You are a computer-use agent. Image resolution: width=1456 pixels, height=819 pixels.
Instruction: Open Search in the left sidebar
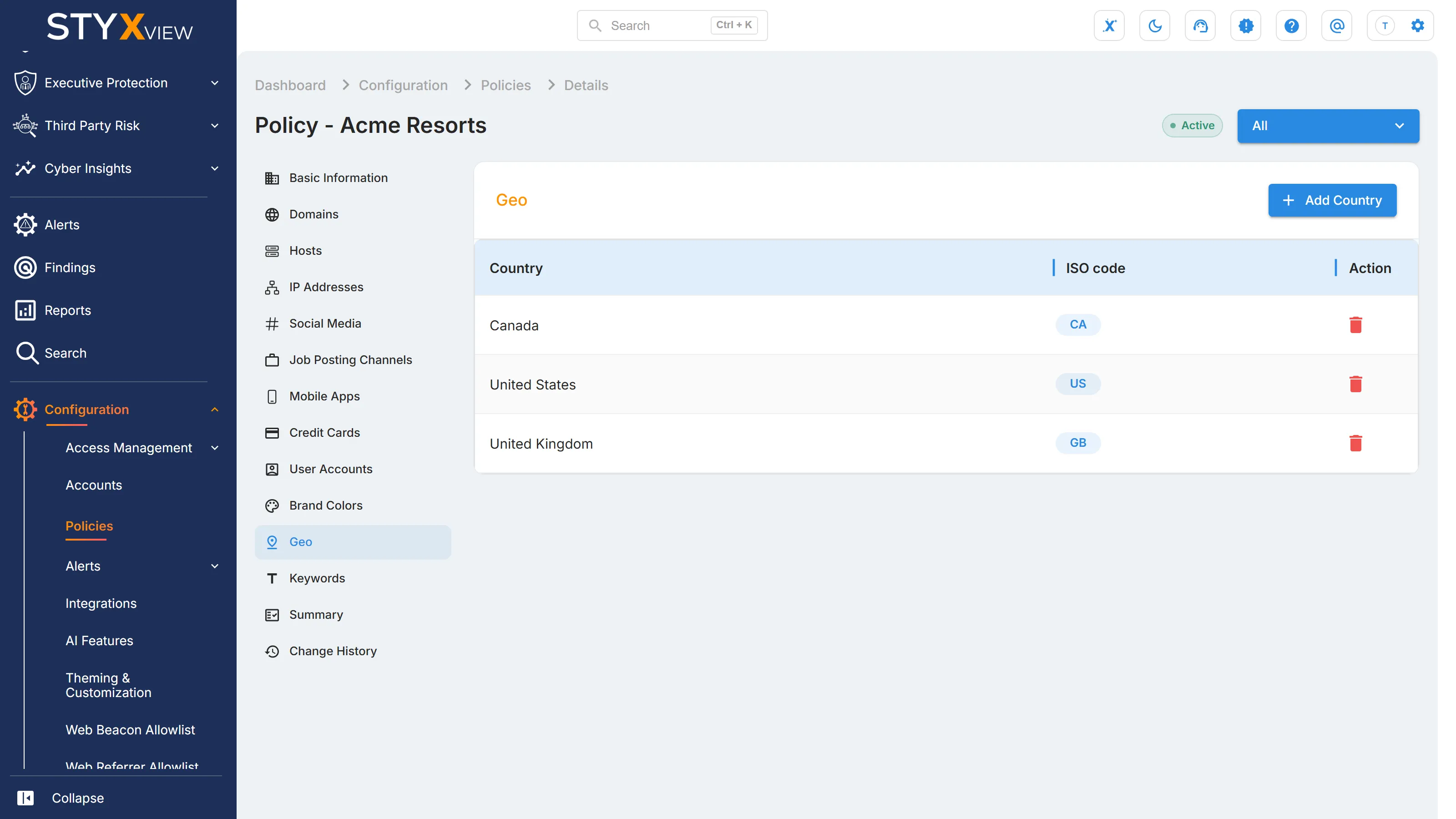click(x=65, y=353)
